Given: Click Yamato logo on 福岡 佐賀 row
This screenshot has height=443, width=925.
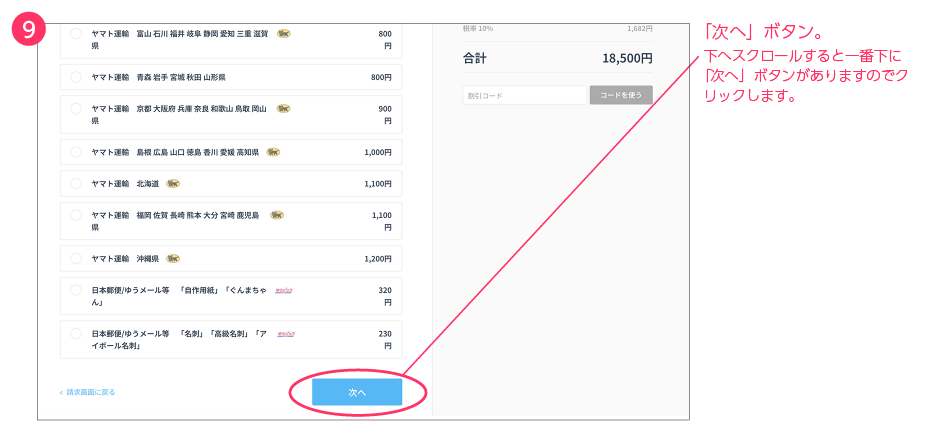Looking at the screenshot, I should click(277, 215).
